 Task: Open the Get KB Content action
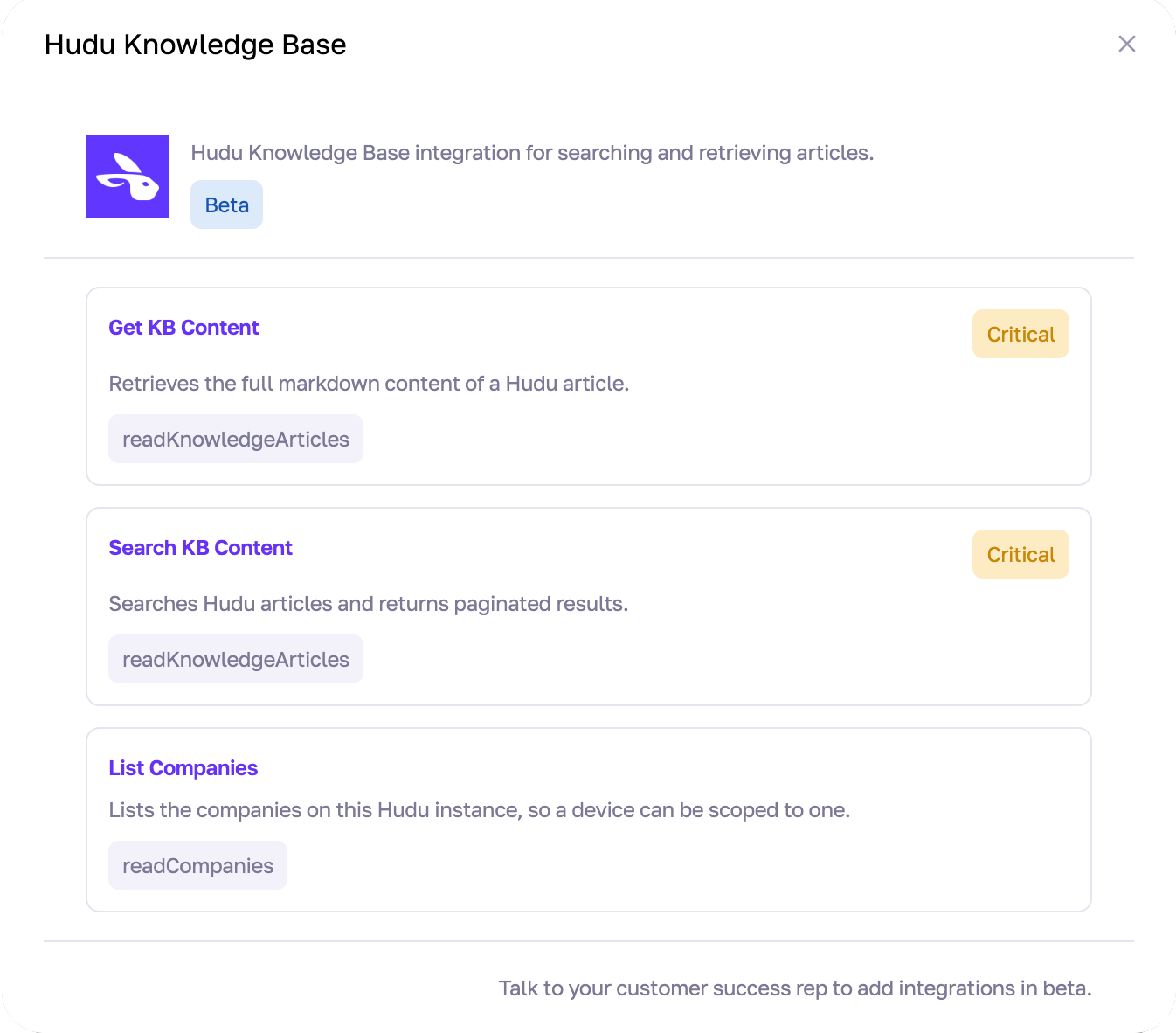183,328
